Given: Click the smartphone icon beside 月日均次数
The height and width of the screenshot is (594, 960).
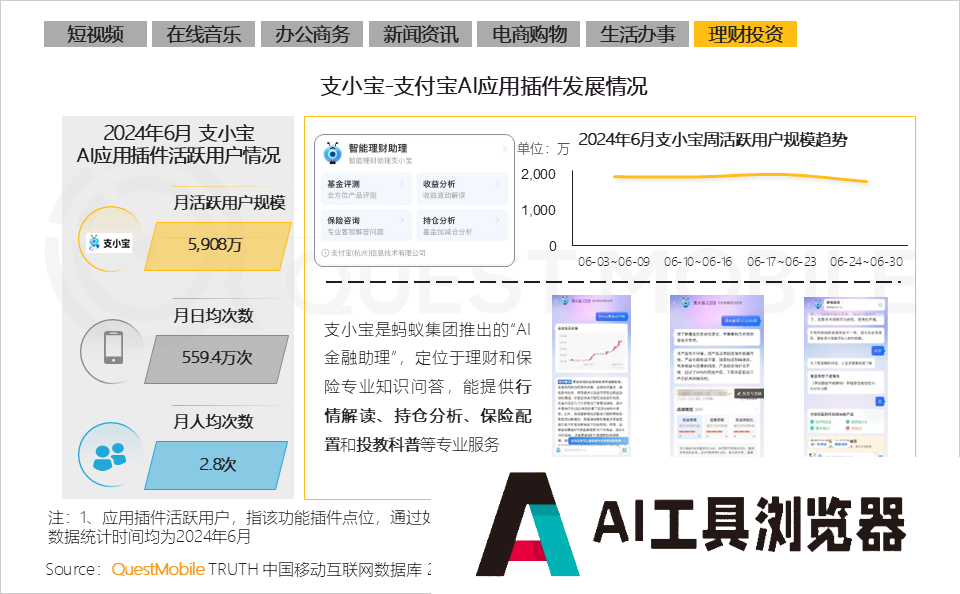Looking at the screenshot, I should click(113, 347).
